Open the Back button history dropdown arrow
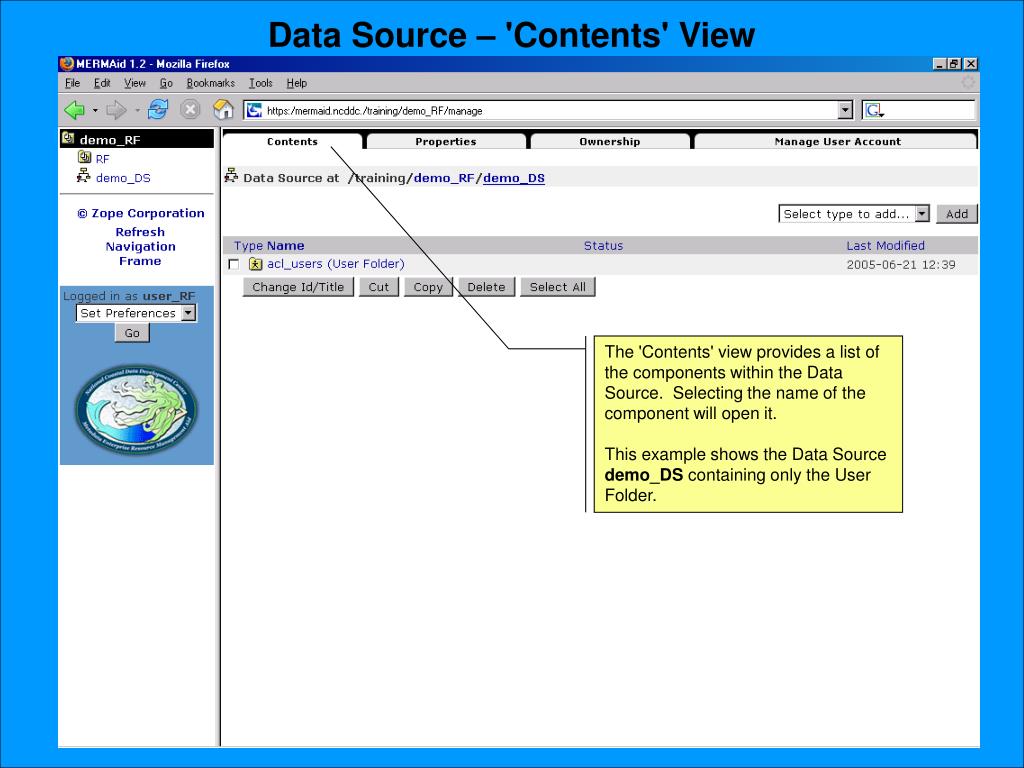The image size is (1024, 768). tap(95, 110)
